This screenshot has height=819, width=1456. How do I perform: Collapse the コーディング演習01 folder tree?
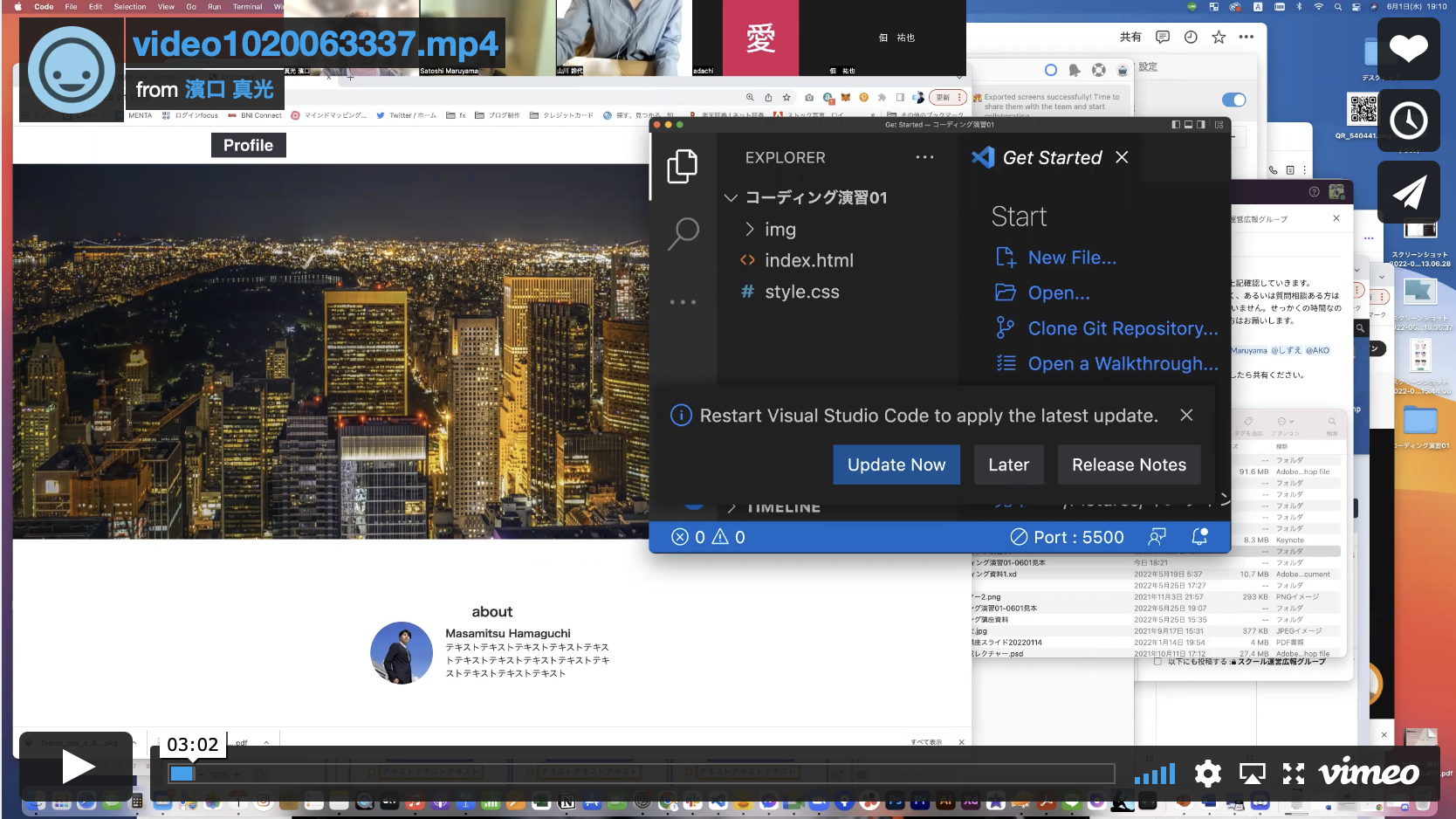(x=731, y=197)
